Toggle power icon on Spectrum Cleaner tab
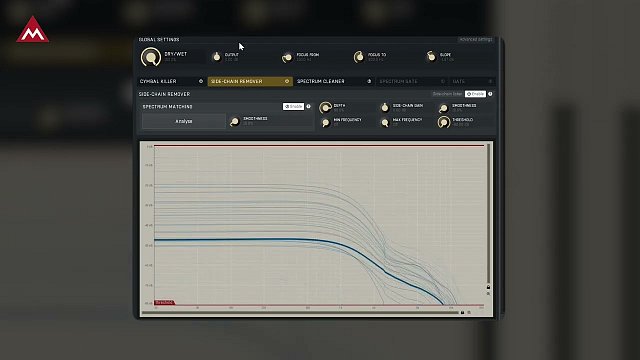This screenshot has width=640, height=360. (369, 81)
